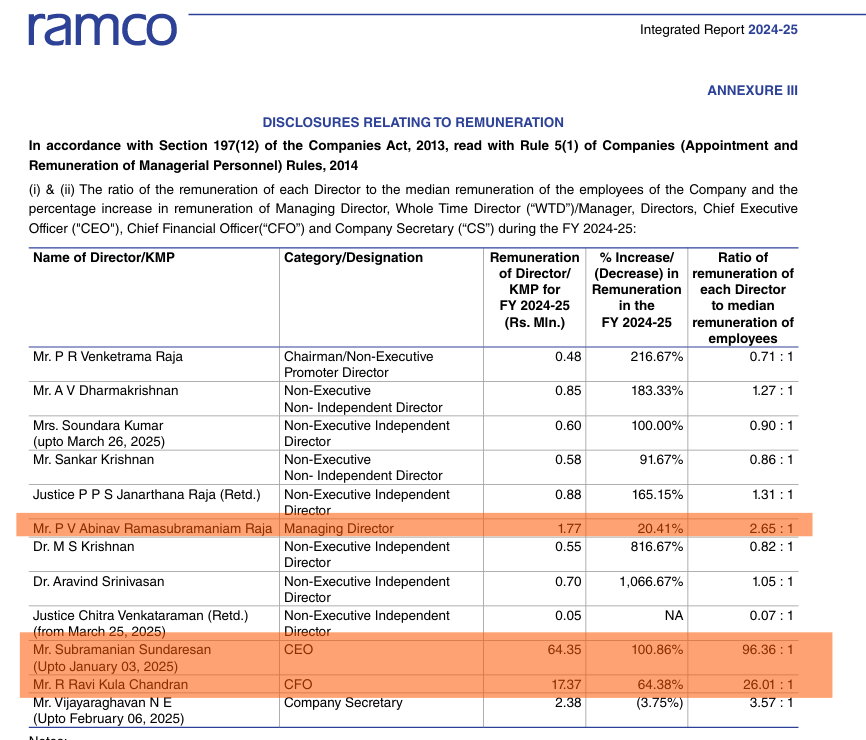This screenshot has height=740, width=866.
Task: Select the name 'Mr. A V Dharmakrishnan'
Action: 105,391
